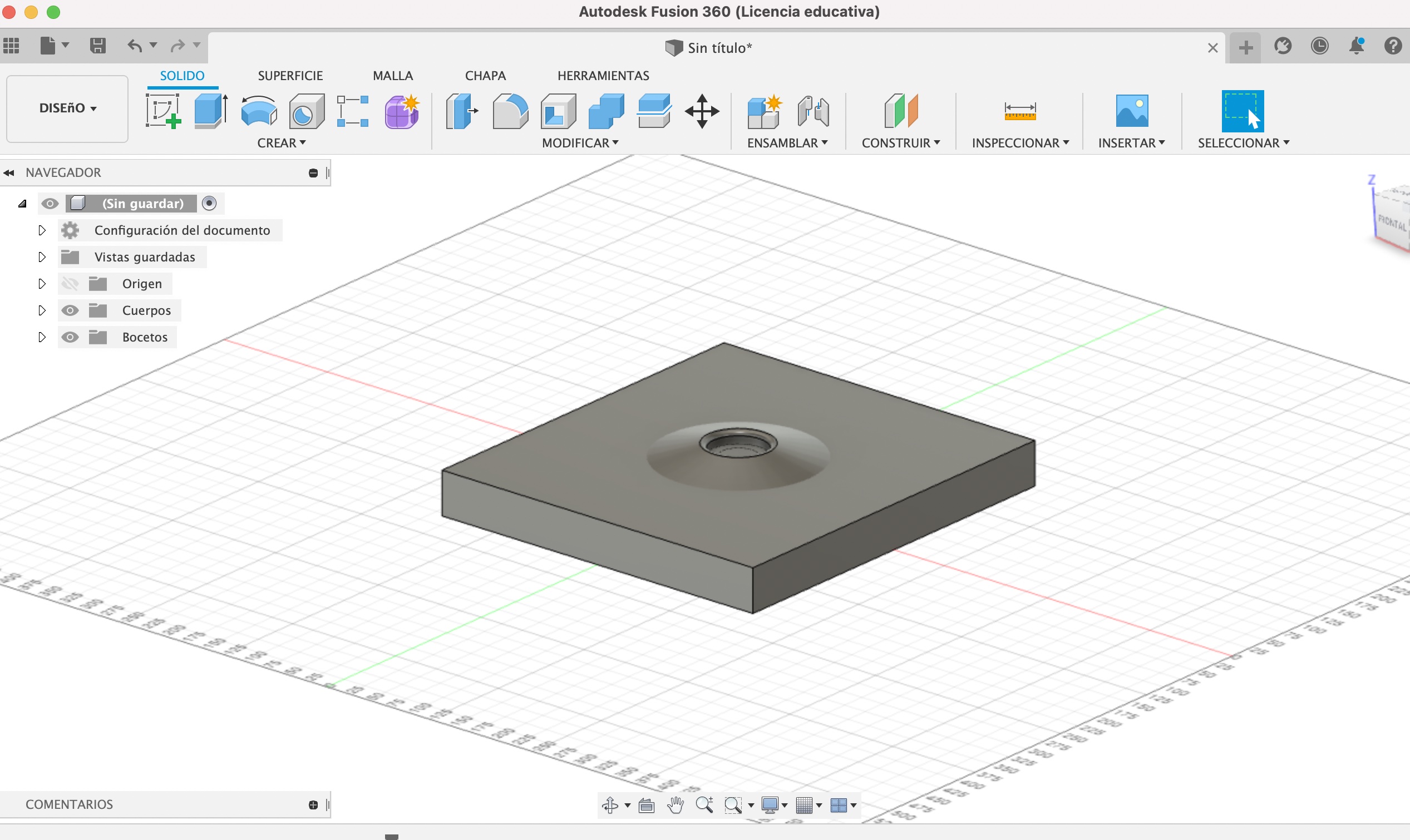1410x840 pixels.
Task: Save the design with the disk icon
Action: click(98, 45)
